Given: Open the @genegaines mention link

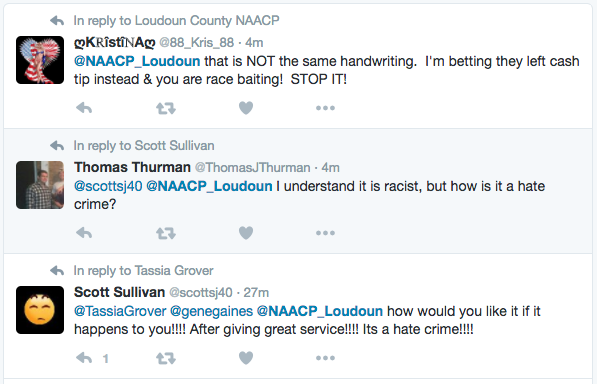Looking at the screenshot, I should click(x=211, y=311).
